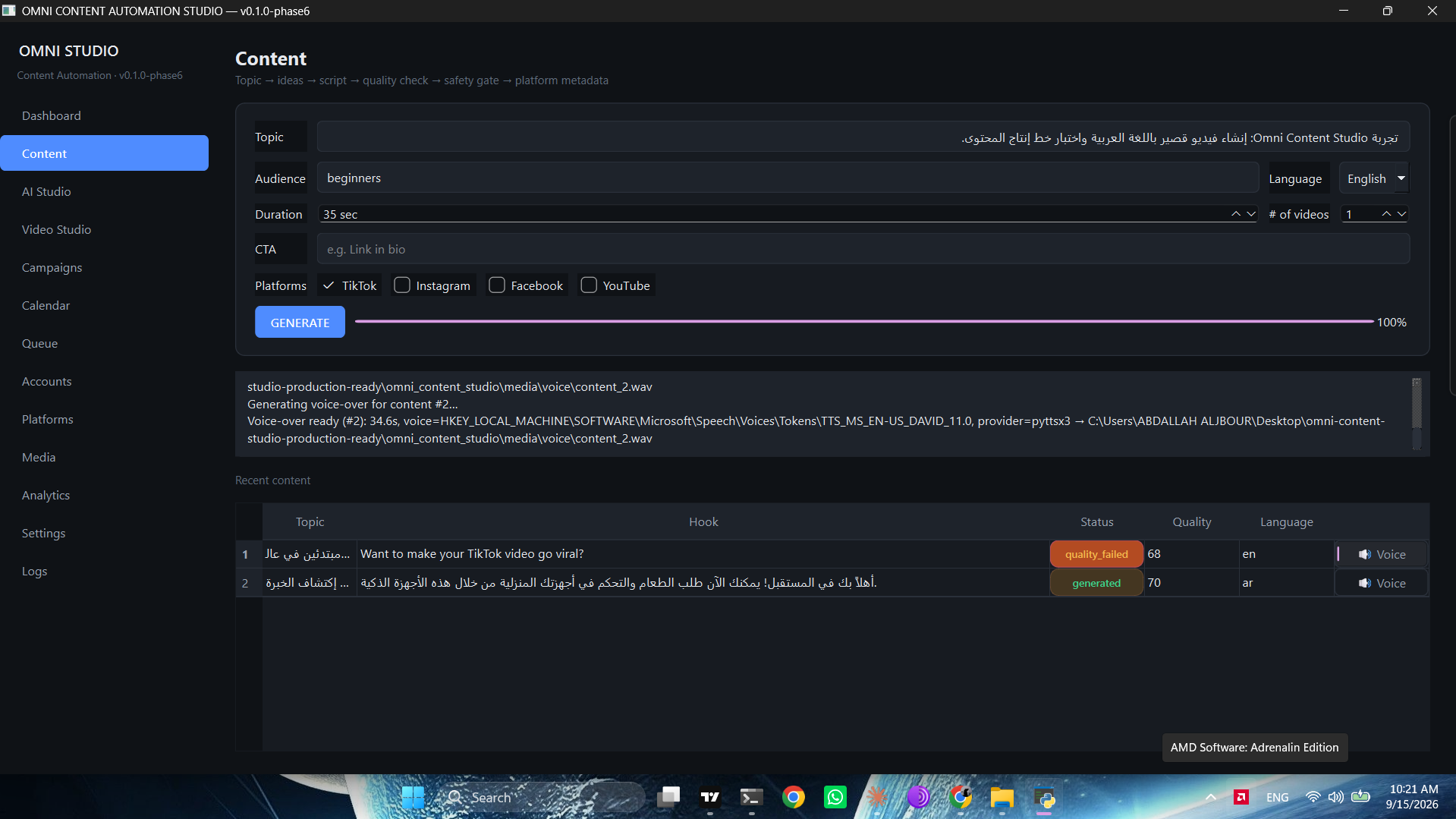Open WhatsApp from the taskbar

[835, 797]
